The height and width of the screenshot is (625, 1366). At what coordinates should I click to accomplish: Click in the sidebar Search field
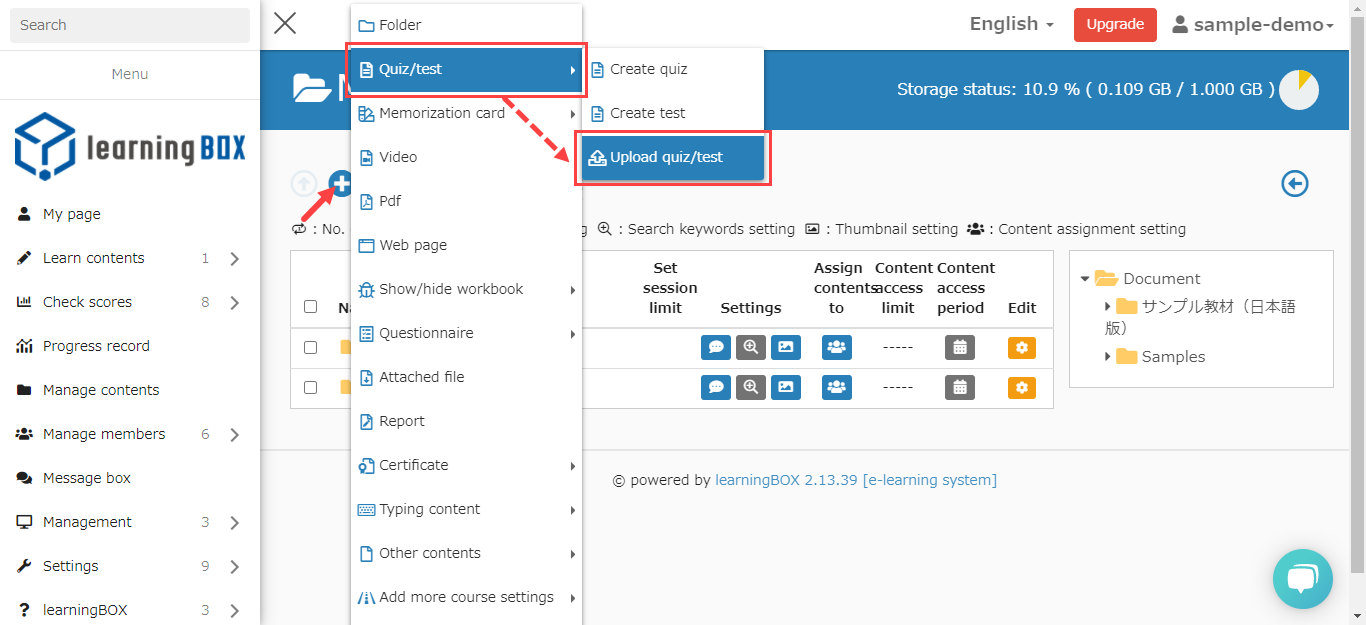[130, 25]
